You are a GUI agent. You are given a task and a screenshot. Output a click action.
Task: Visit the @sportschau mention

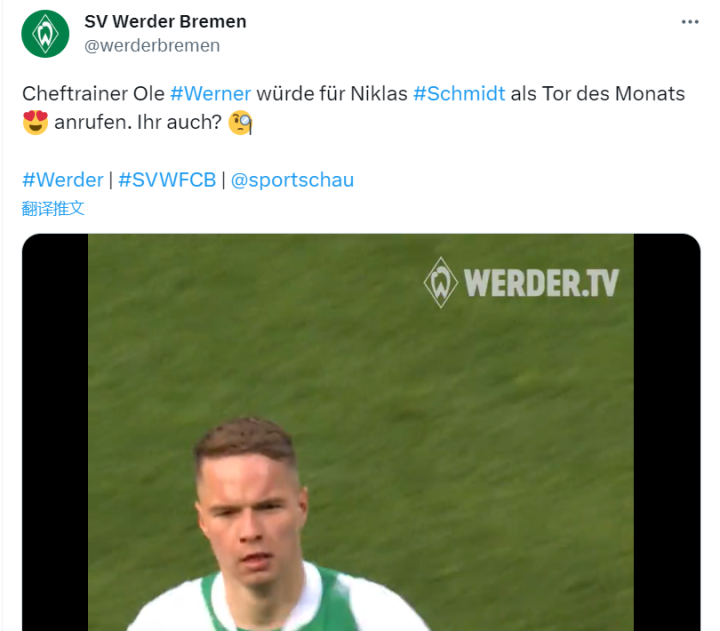pos(292,180)
